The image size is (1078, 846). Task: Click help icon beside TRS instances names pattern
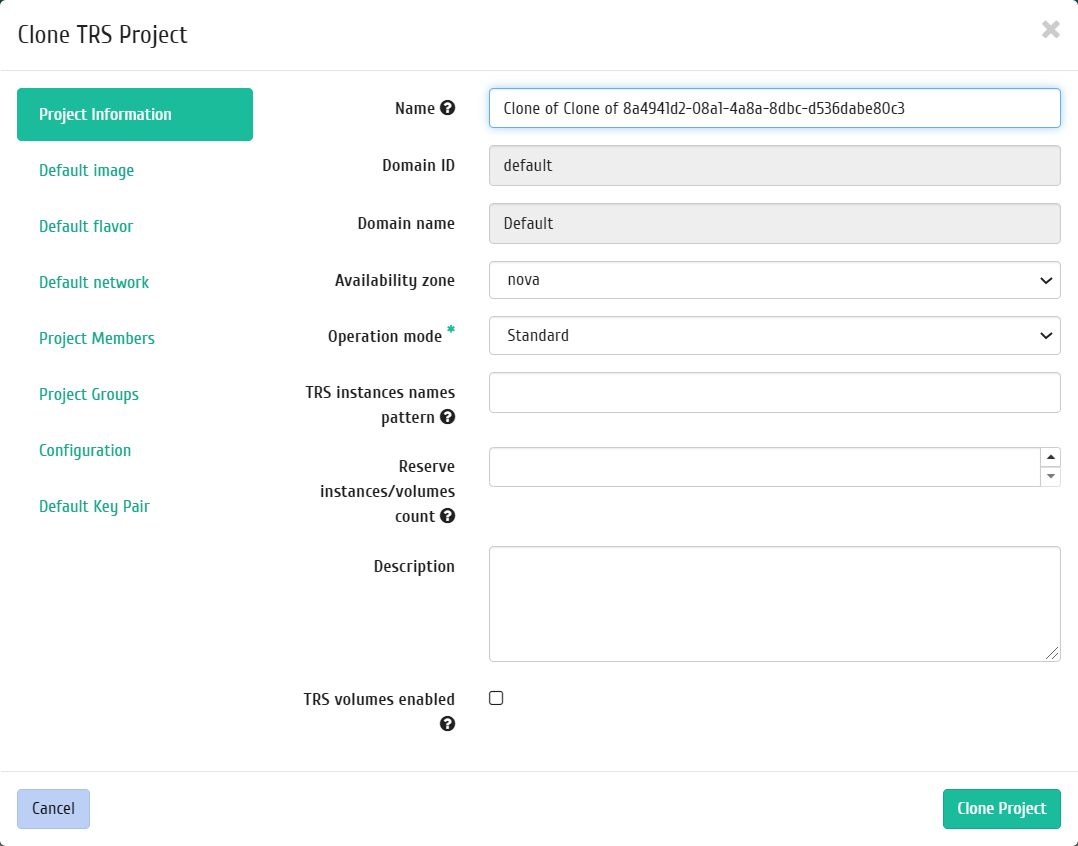click(x=448, y=417)
